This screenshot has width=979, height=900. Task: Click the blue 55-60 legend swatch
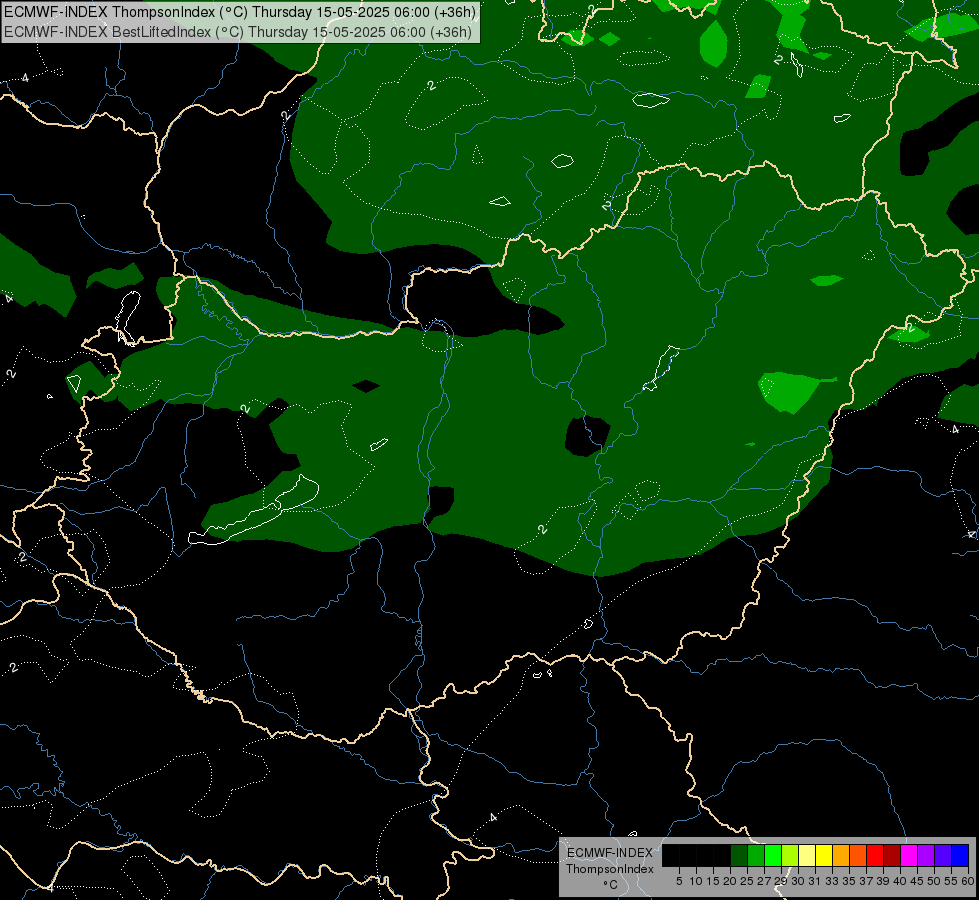pos(960,855)
